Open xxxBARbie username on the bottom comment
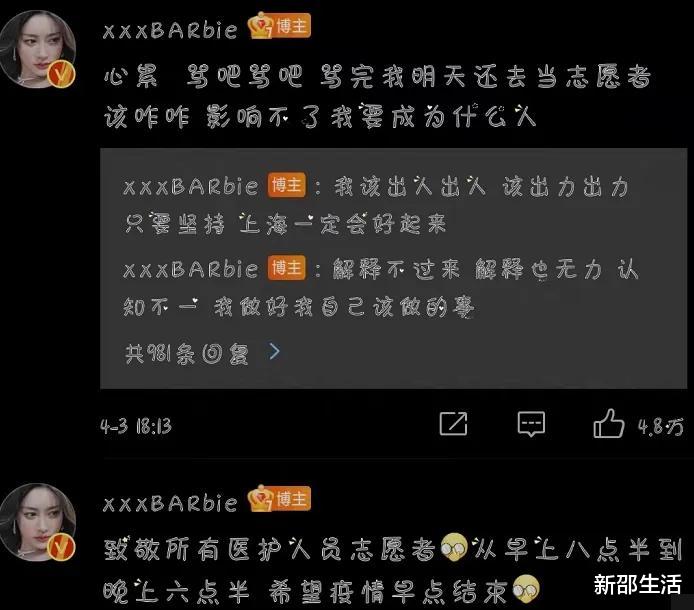 pyautogui.click(x=170, y=503)
